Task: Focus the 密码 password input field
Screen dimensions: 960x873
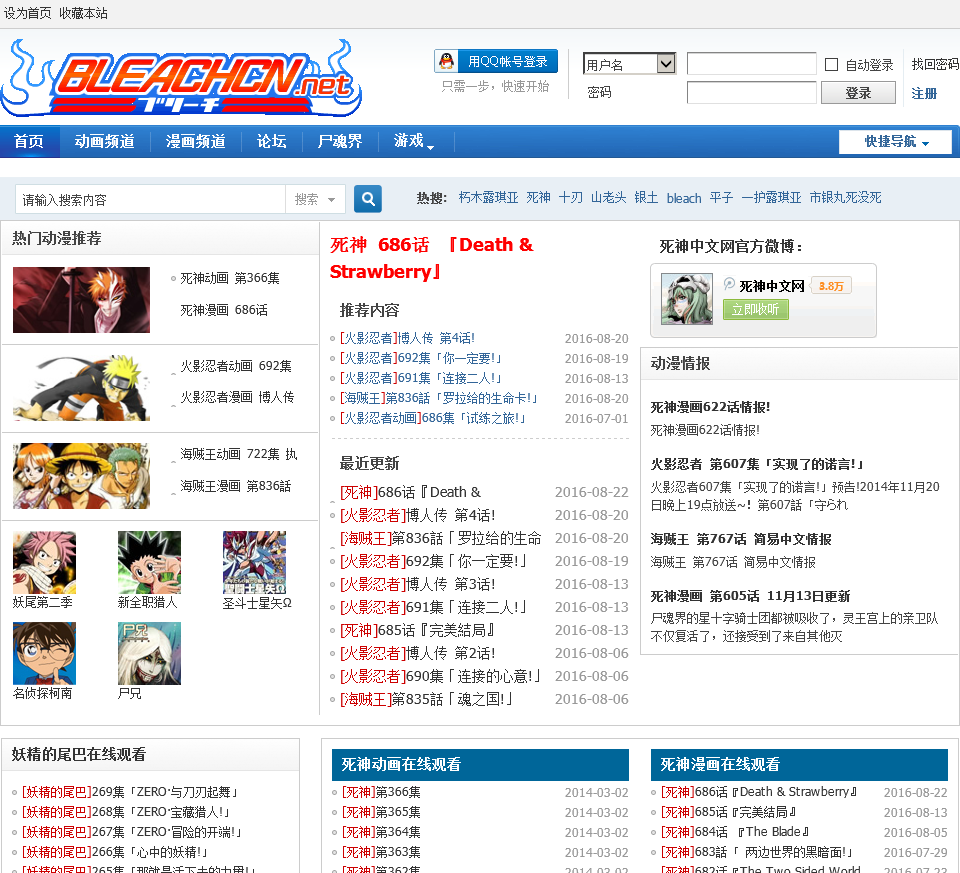Action: (751, 93)
